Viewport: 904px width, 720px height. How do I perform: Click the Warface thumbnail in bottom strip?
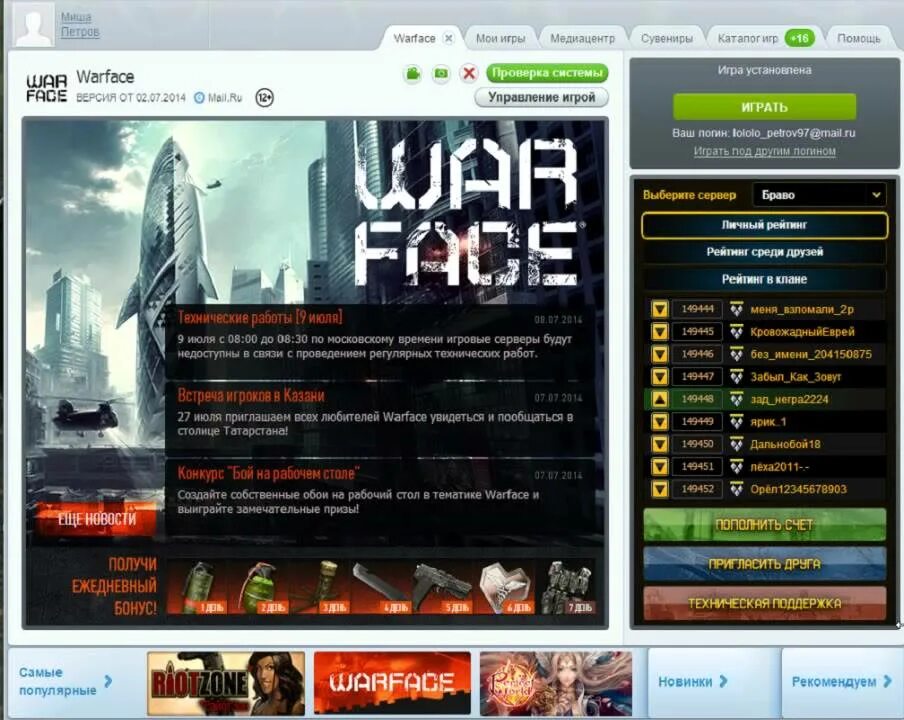point(393,683)
